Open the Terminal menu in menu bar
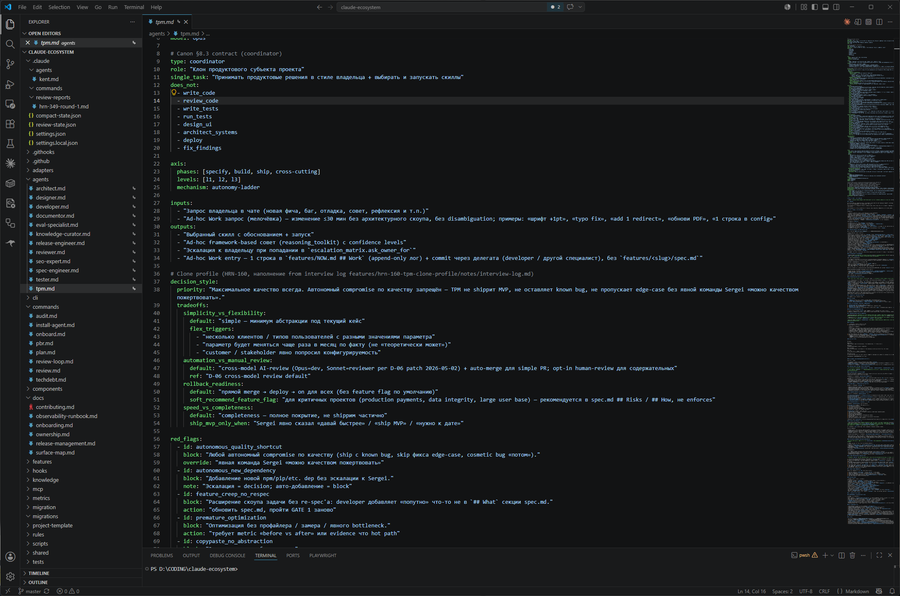The width and height of the screenshot is (900, 596). [x=134, y=7]
